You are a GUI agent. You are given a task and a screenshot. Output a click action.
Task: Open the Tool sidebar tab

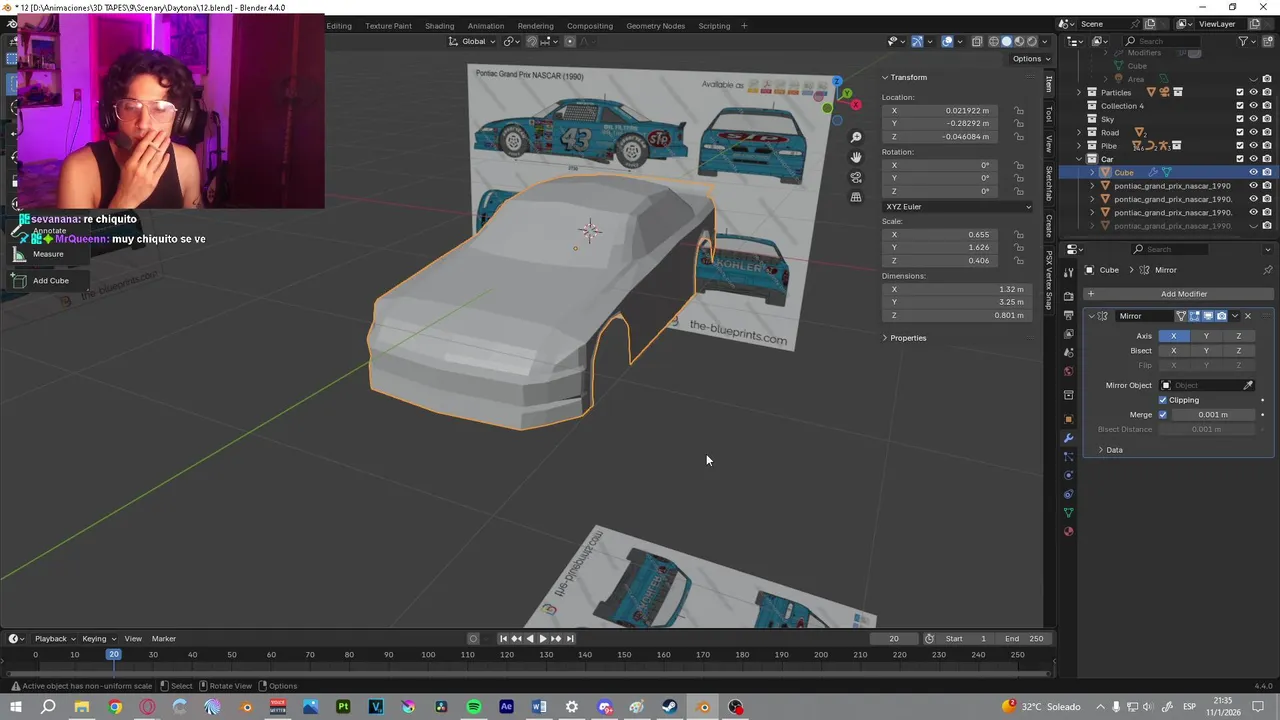click(1049, 114)
